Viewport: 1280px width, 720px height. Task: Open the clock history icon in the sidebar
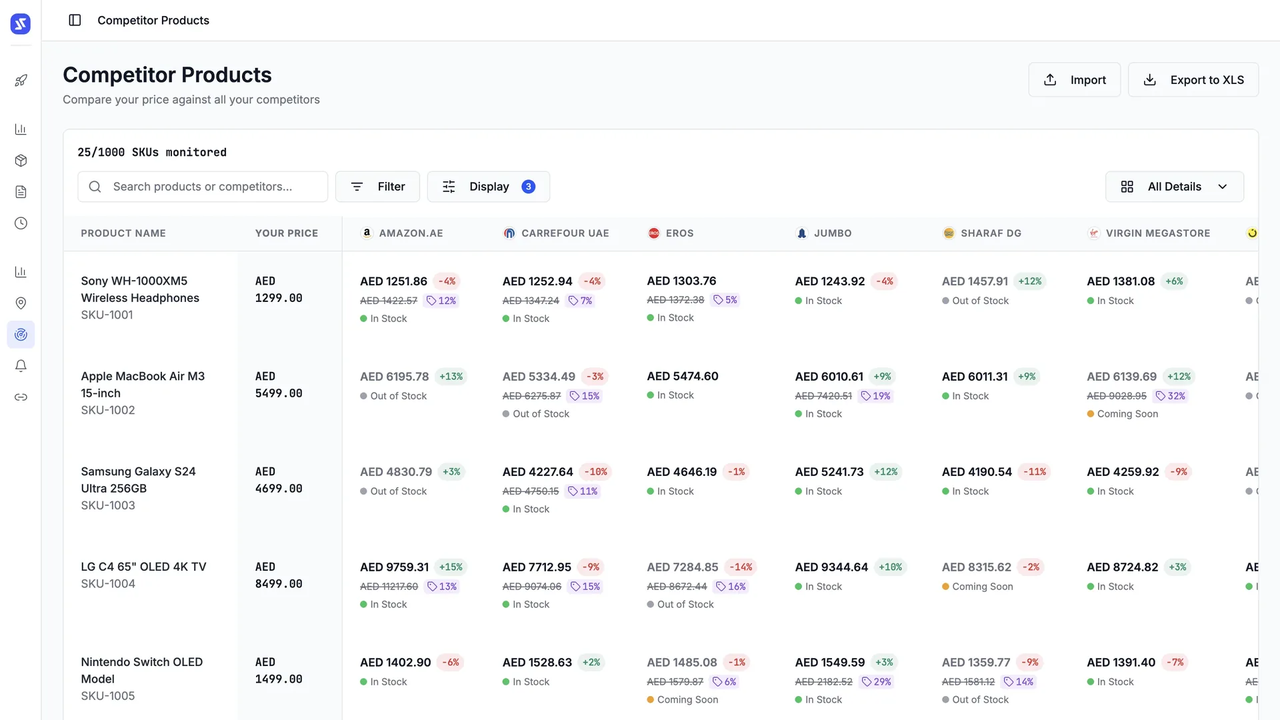(x=21, y=223)
